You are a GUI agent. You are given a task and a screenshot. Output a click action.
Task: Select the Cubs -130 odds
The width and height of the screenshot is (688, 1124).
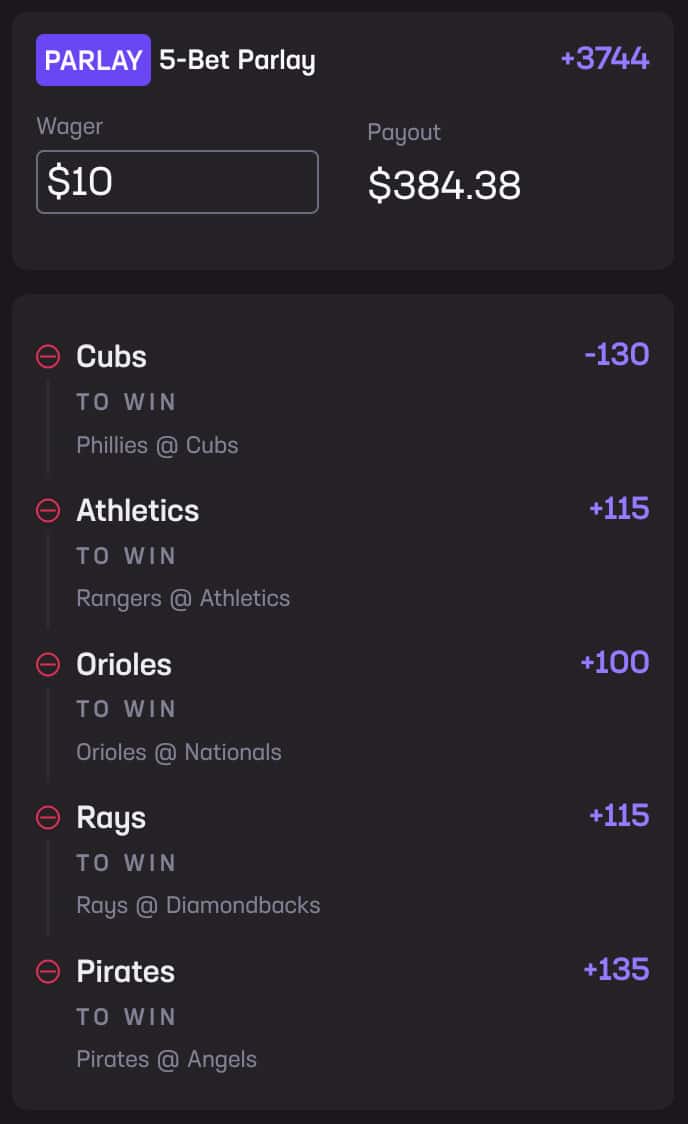click(x=617, y=353)
